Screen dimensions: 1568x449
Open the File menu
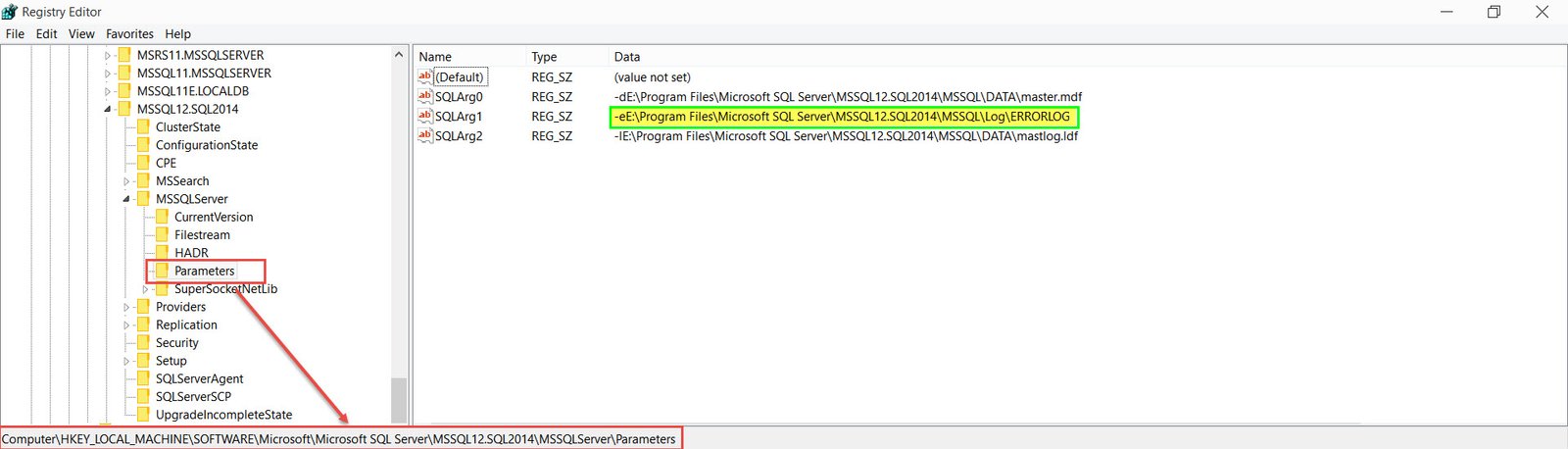15,33
